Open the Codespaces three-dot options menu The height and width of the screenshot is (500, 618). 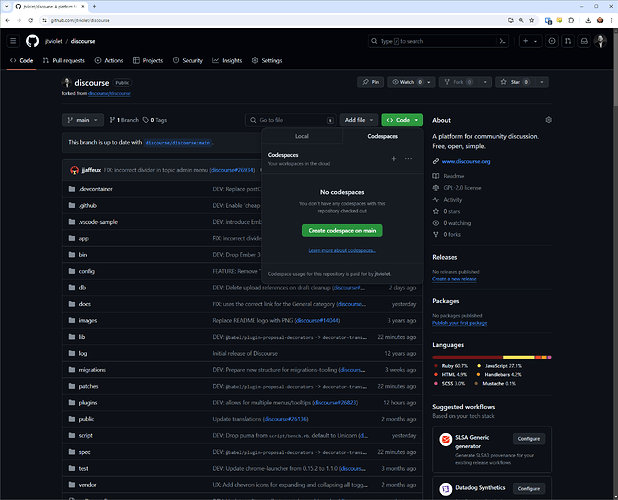coord(408,158)
